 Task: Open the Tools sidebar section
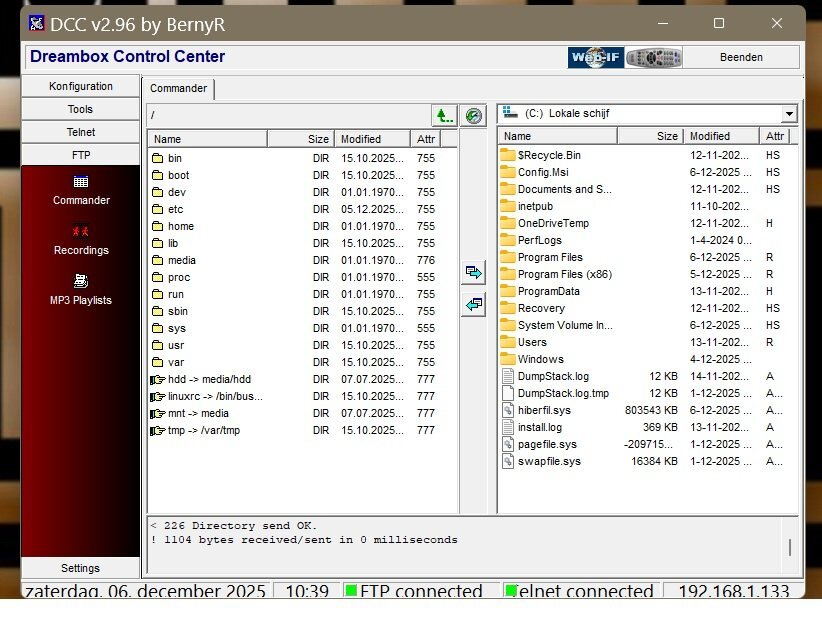point(81,109)
